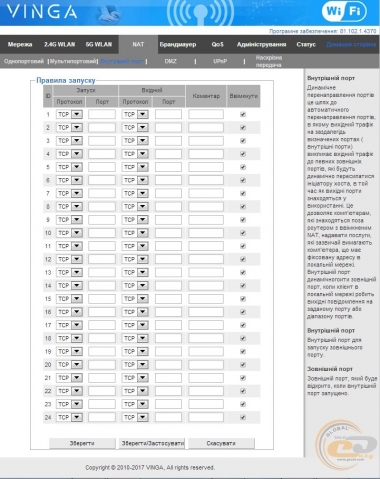The width and height of the screenshot is (380, 479).
Task: Toggle the enable checkbox in row 8
Action: (x=243, y=207)
